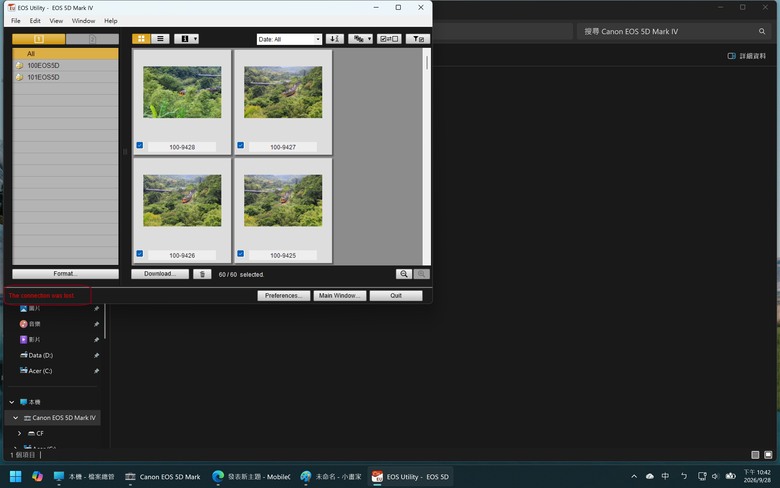Switch to thumbnail grid view
780x488 pixels.
(x=141, y=39)
